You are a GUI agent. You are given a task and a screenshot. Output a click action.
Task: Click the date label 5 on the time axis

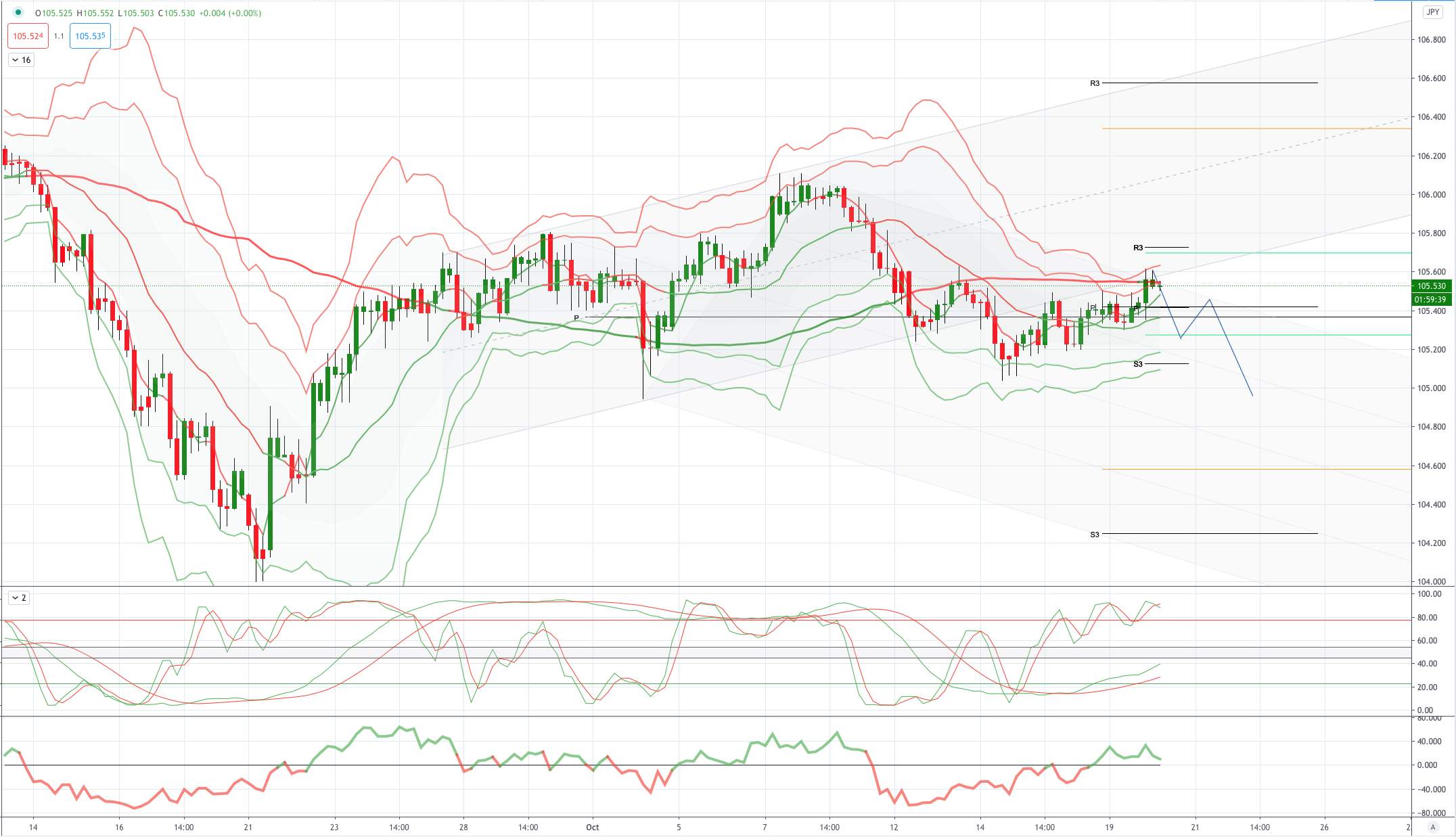679,828
